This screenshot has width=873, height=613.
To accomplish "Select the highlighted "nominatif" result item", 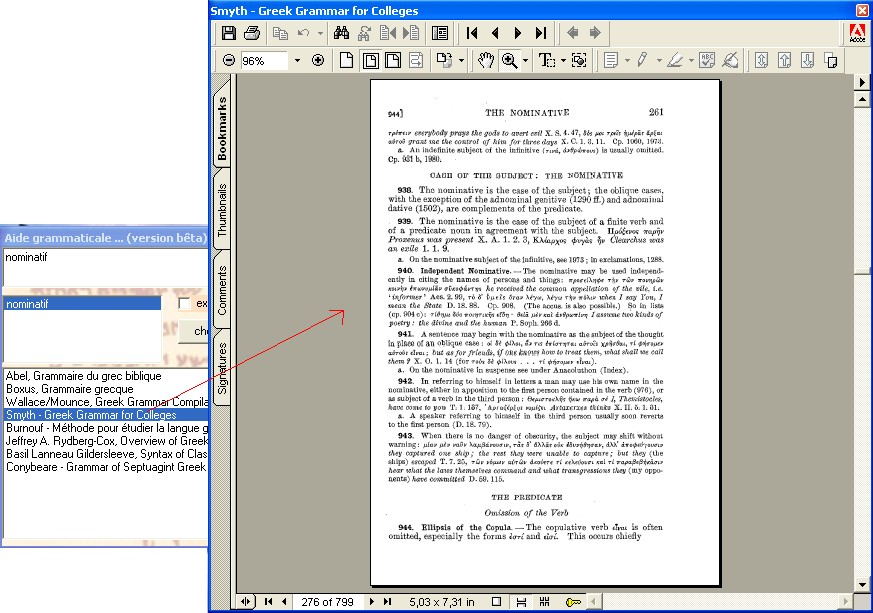I will (x=82, y=303).
